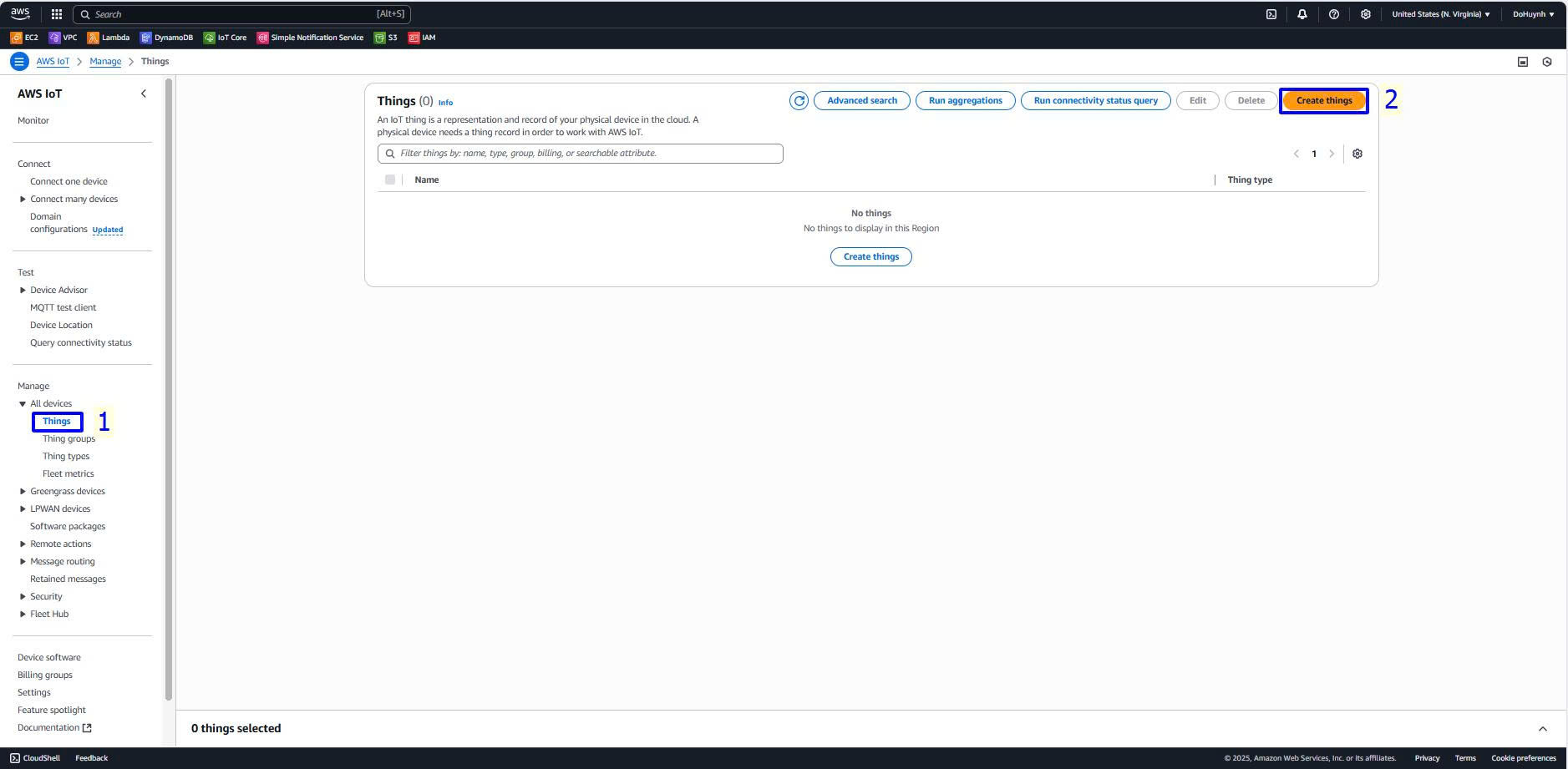This screenshot has height=769, width=1568.
Task: Open the CloudShell icon in top bar
Action: click(1271, 14)
